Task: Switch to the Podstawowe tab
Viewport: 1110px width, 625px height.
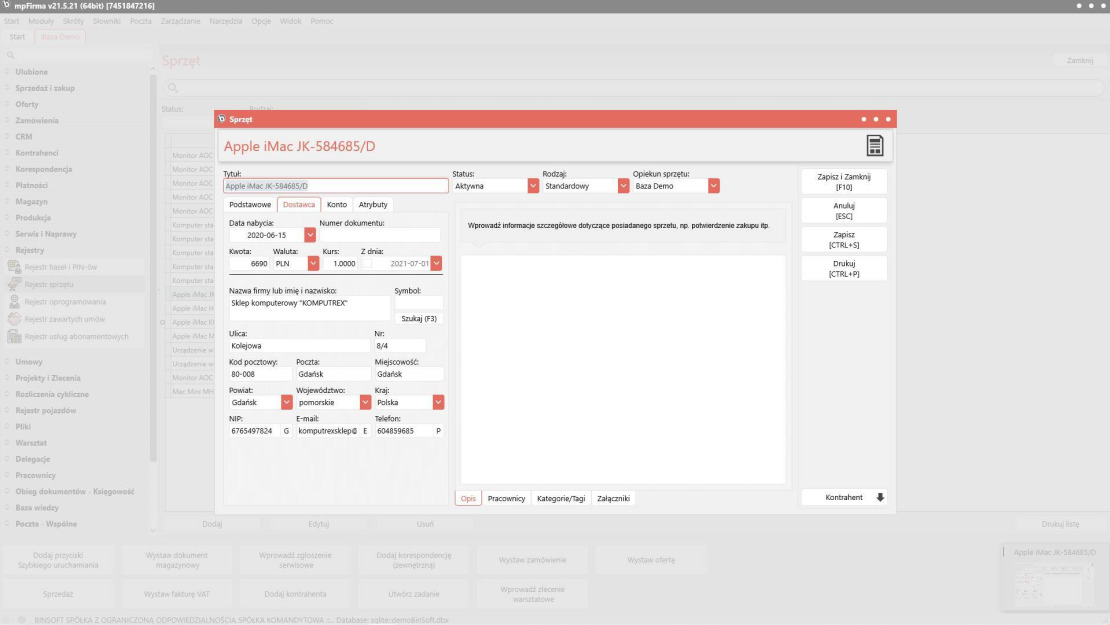Action: 250,204
